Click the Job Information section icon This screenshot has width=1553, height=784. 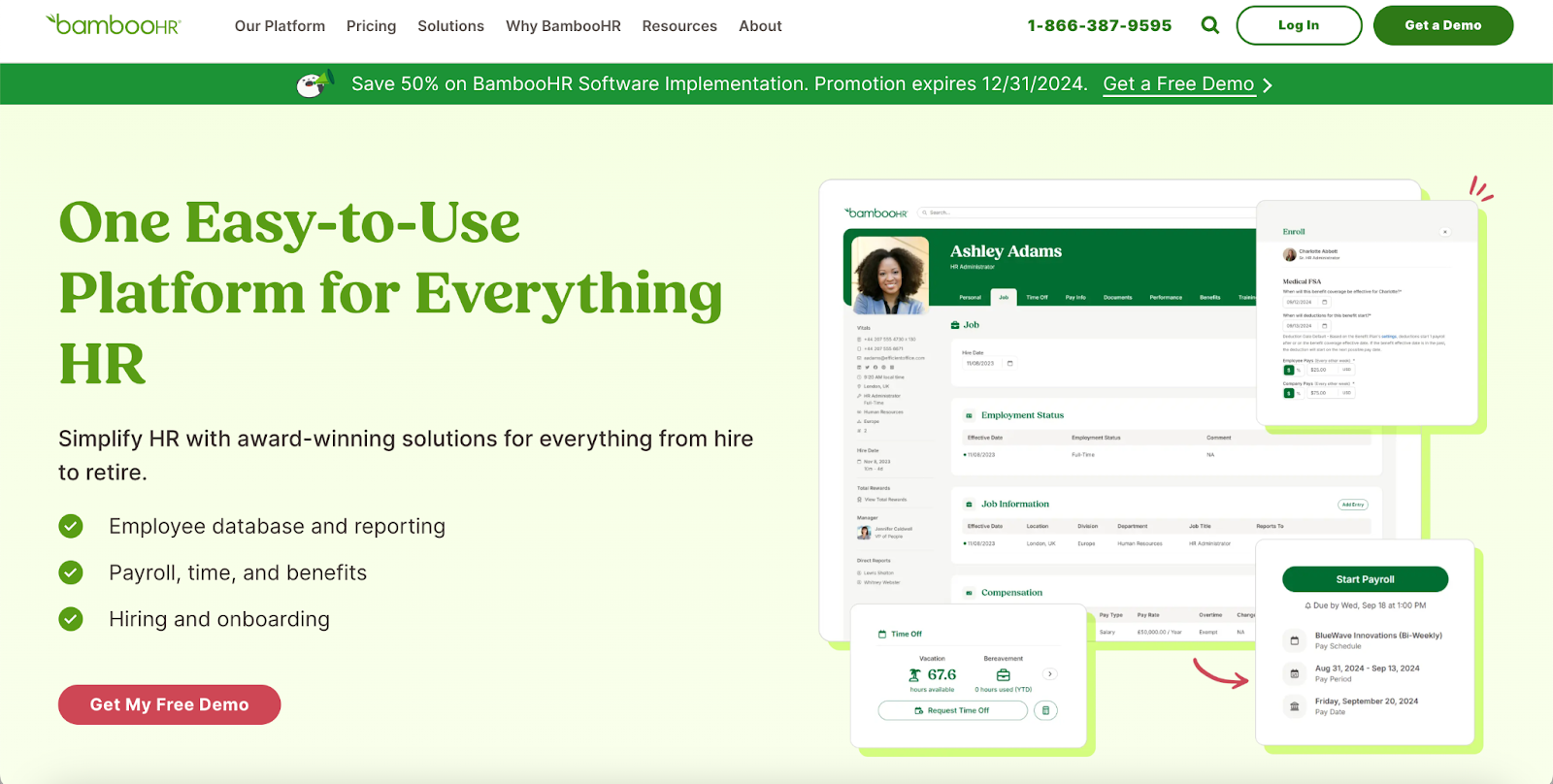(x=969, y=505)
